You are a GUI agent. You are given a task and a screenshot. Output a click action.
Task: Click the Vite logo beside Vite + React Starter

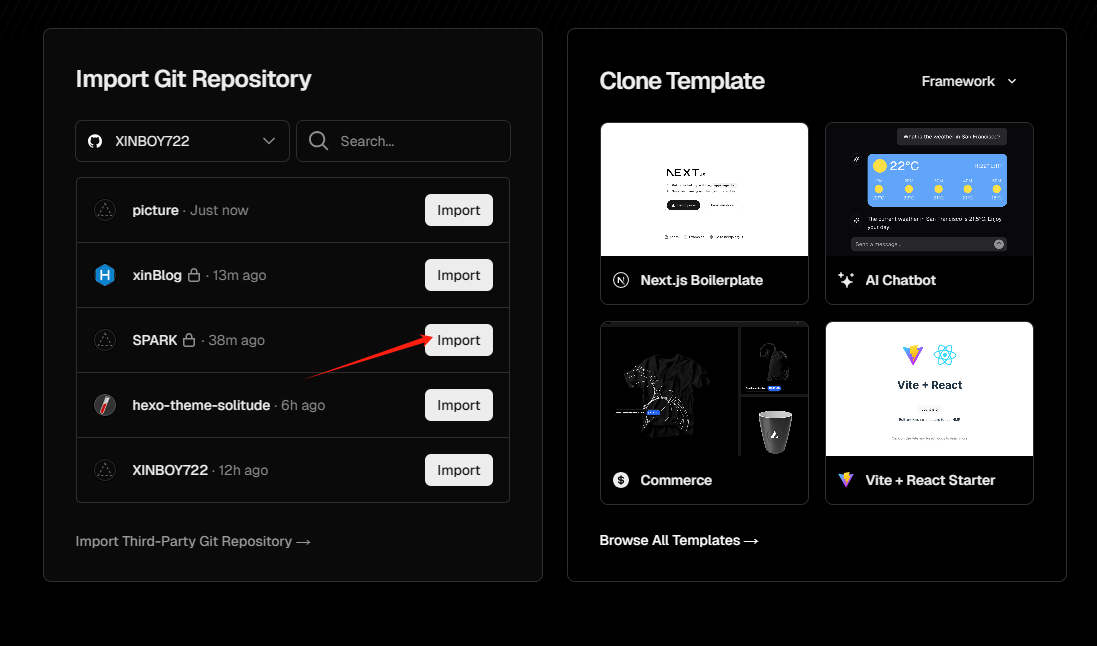click(x=846, y=480)
